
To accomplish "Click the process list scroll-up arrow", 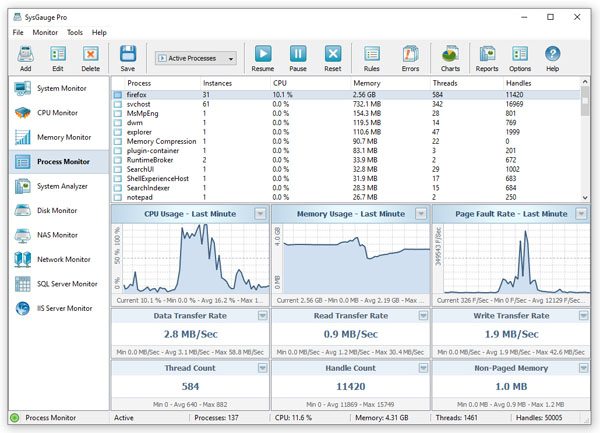I will (x=585, y=81).
